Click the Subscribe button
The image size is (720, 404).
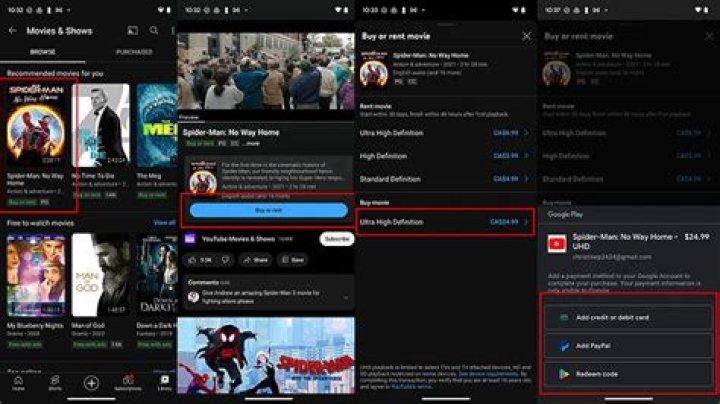337,239
